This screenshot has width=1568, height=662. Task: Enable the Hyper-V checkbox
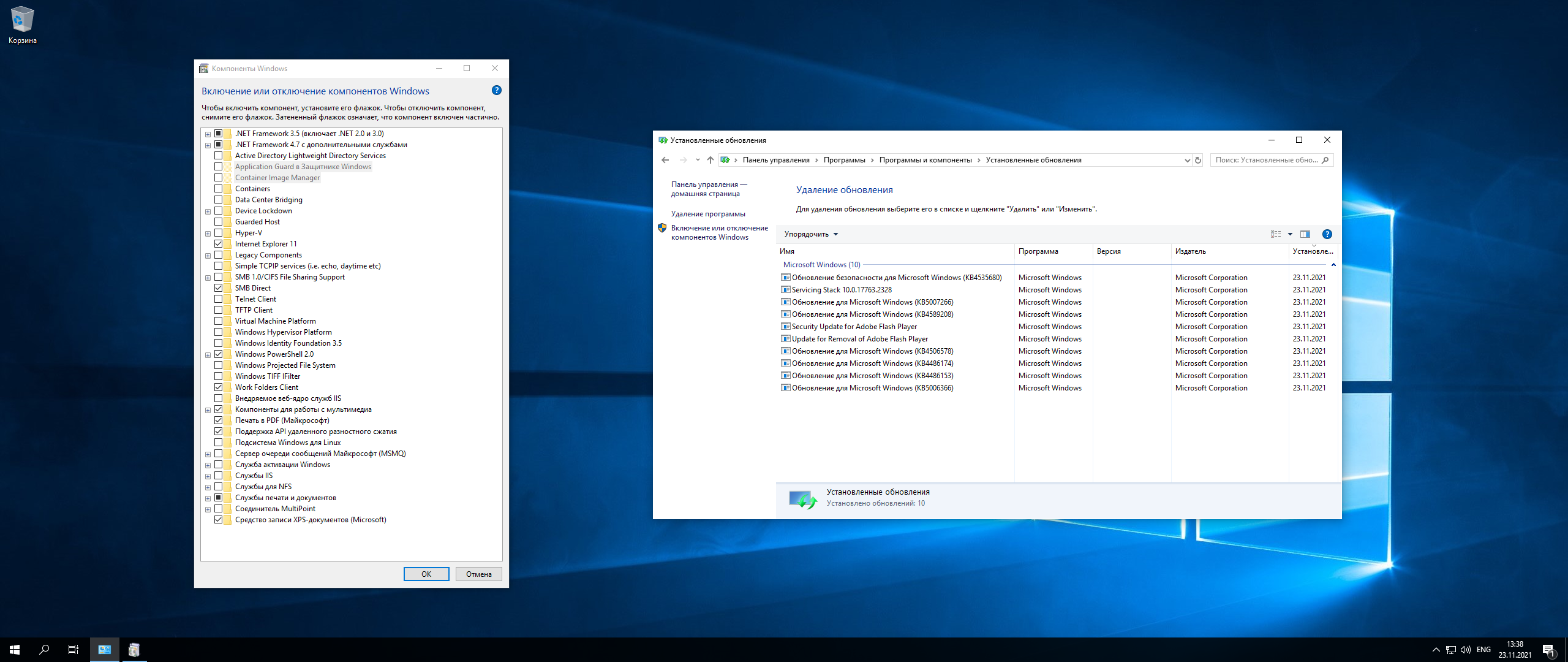coord(218,233)
